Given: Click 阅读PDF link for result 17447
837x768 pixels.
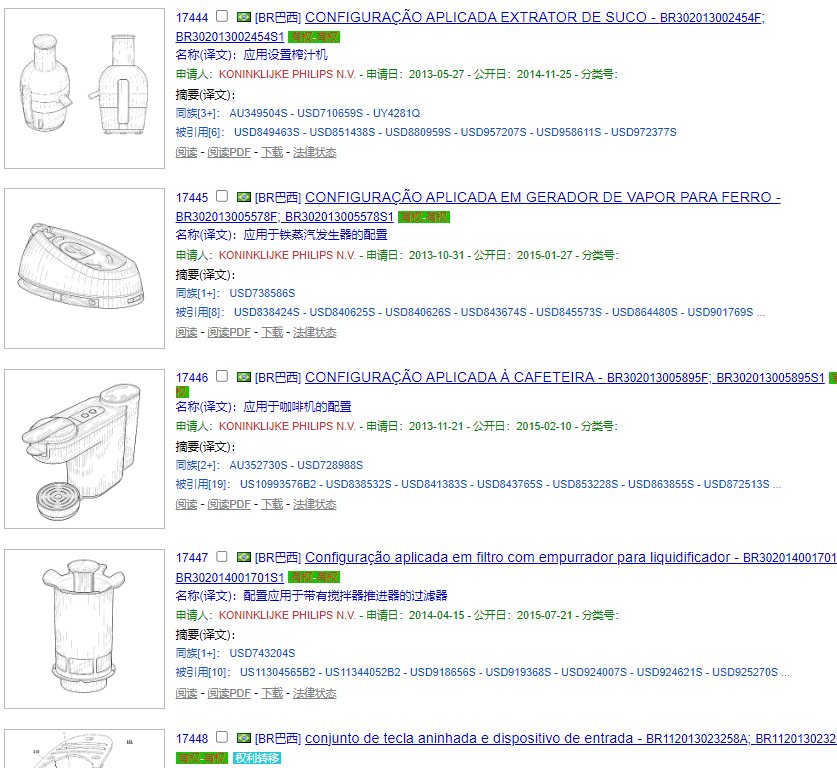Looking at the screenshot, I should [229, 693].
